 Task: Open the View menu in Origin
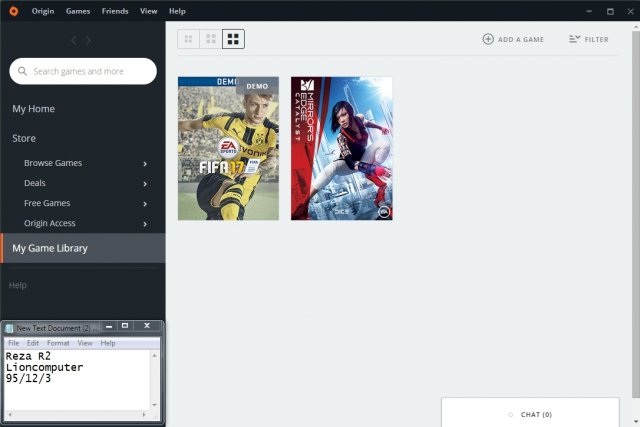coord(148,11)
